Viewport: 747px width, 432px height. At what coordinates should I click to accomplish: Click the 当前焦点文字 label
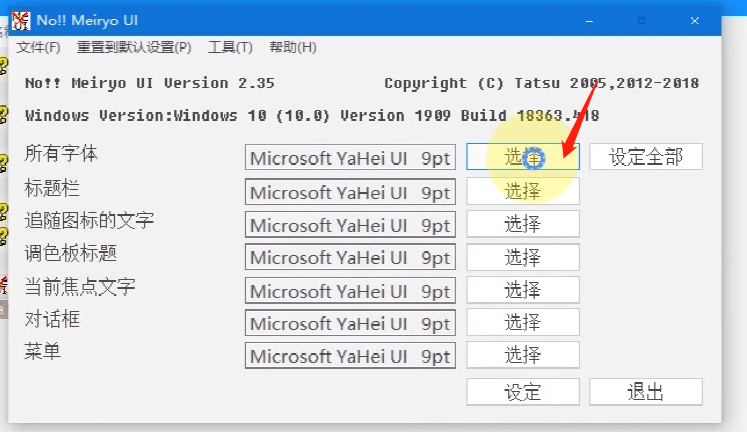point(80,287)
